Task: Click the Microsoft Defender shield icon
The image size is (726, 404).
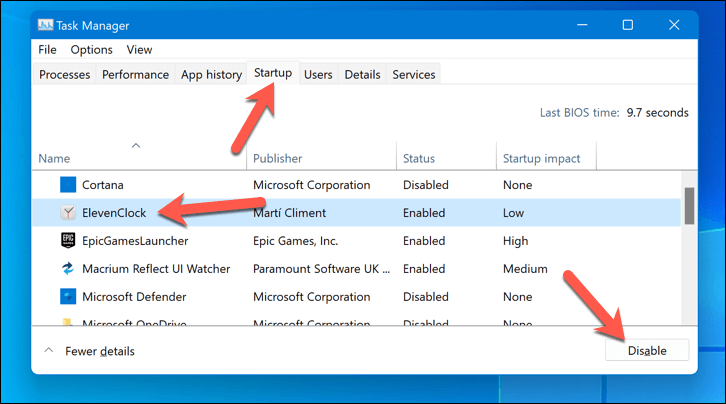Action: pos(67,296)
